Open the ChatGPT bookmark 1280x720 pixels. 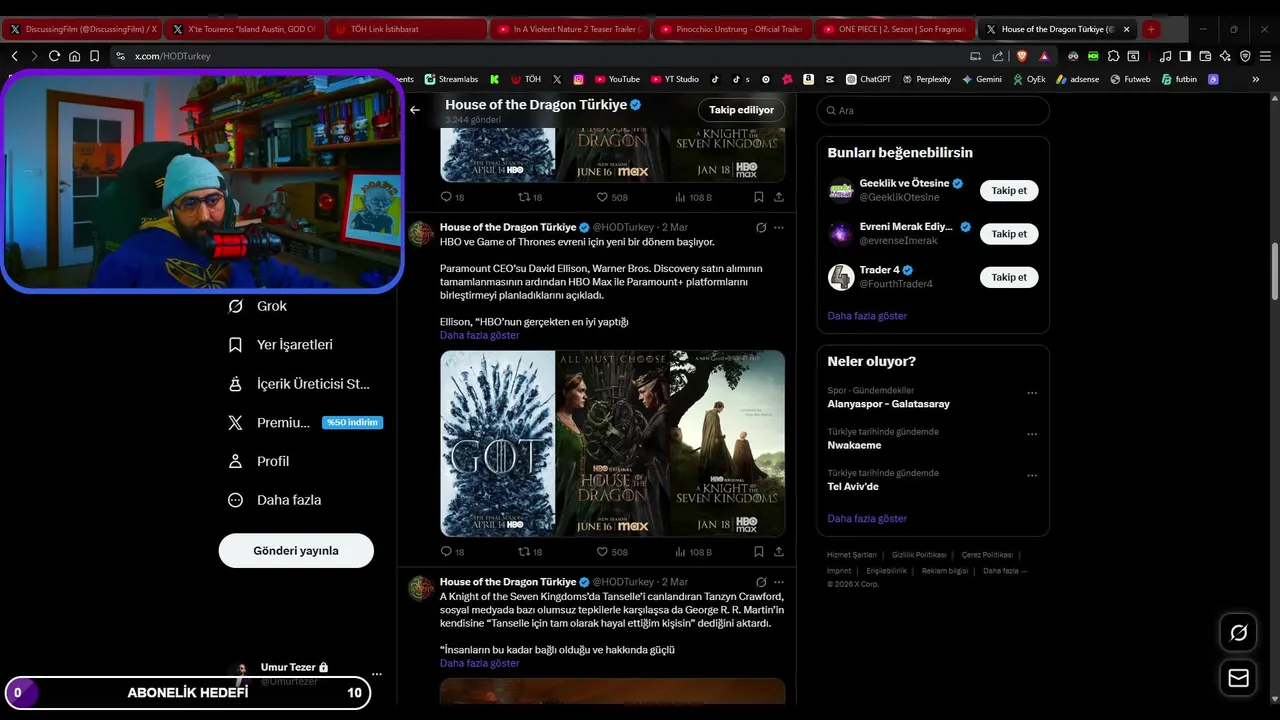(868, 79)
